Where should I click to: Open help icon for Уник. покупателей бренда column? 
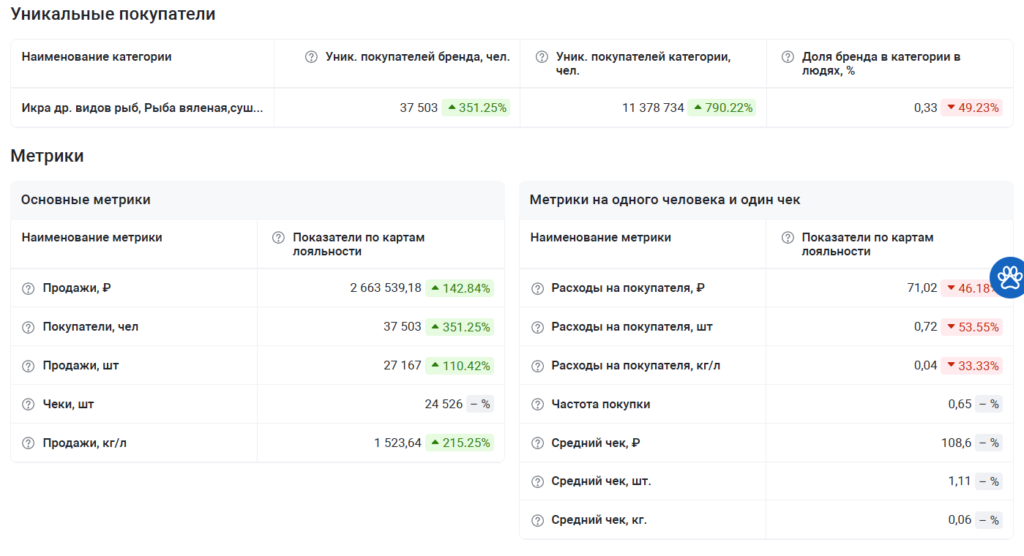pos(311,57)
